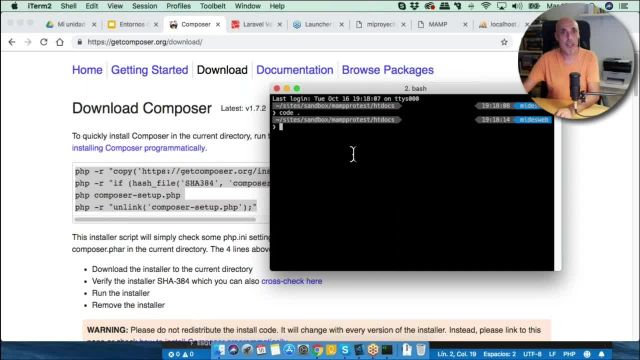Close the Composer browser tab
This screenshot has width=640, height=360.
coord(218,24)
